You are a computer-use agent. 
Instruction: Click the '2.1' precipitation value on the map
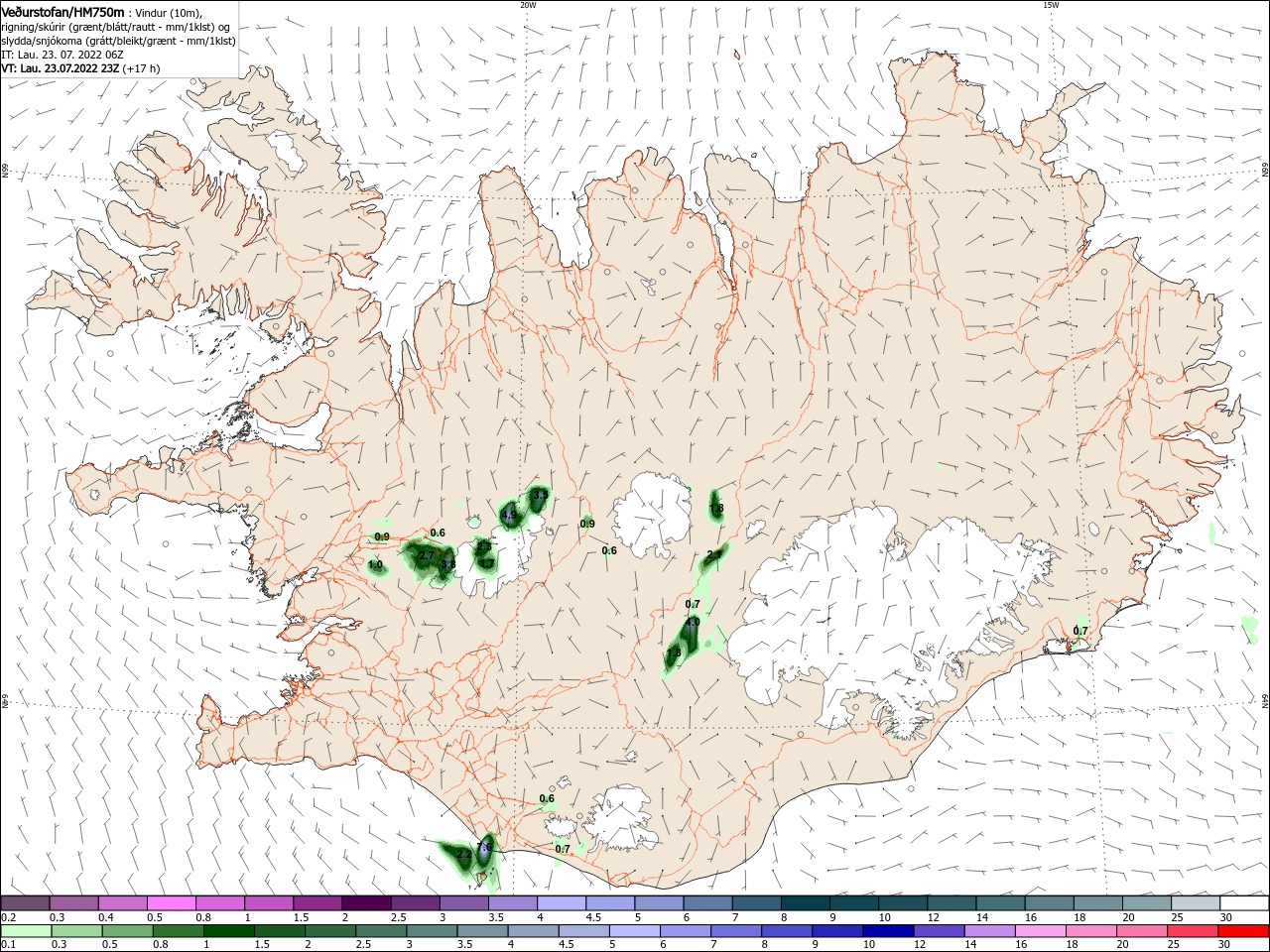713,555
